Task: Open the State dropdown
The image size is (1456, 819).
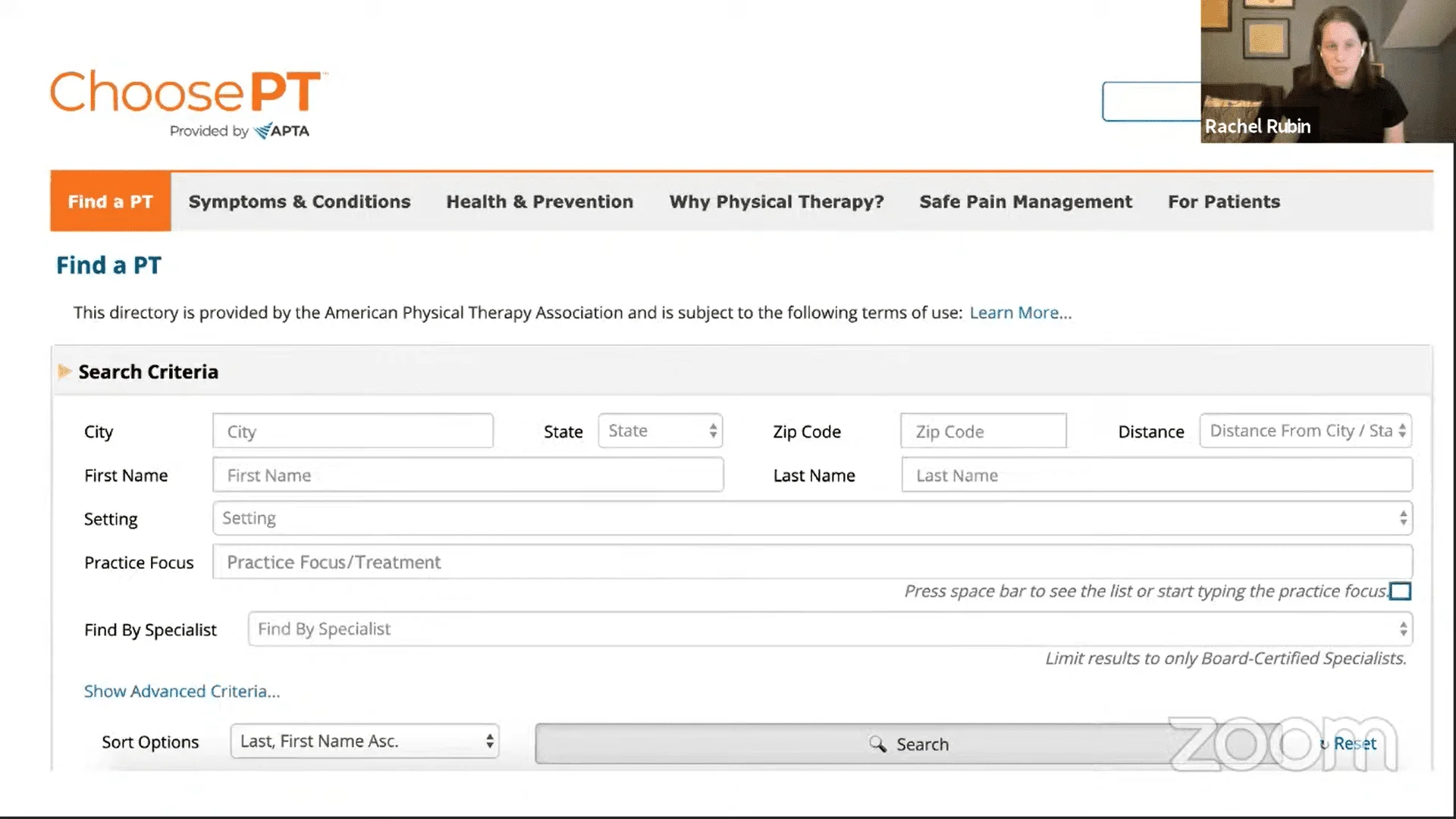Action: click(x=661, y=431)
